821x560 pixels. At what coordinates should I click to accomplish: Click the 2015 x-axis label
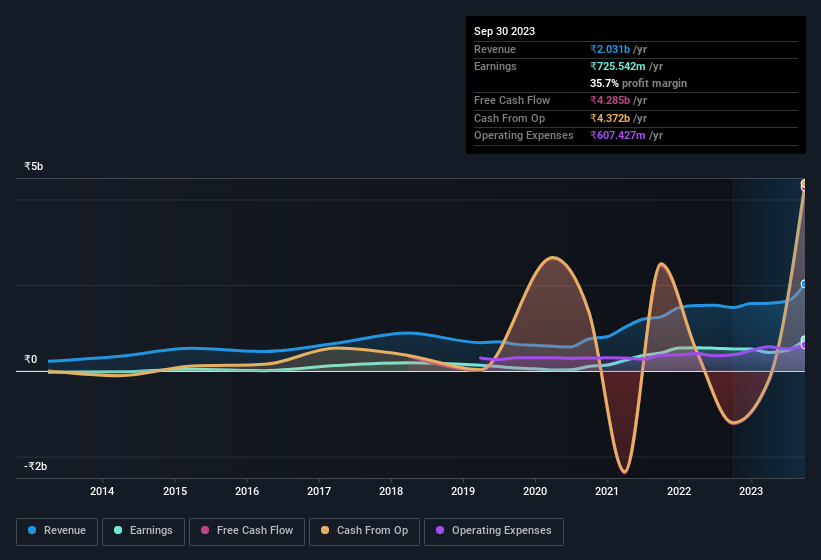coord(175,491)
